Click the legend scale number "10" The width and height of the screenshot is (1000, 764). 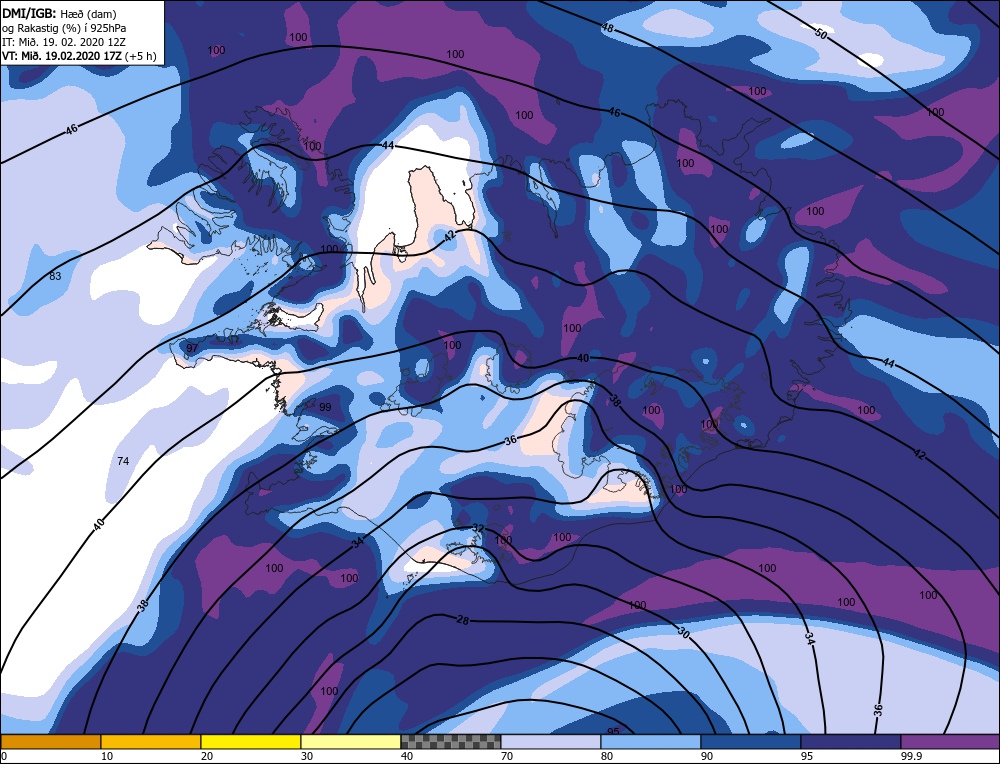107,756
